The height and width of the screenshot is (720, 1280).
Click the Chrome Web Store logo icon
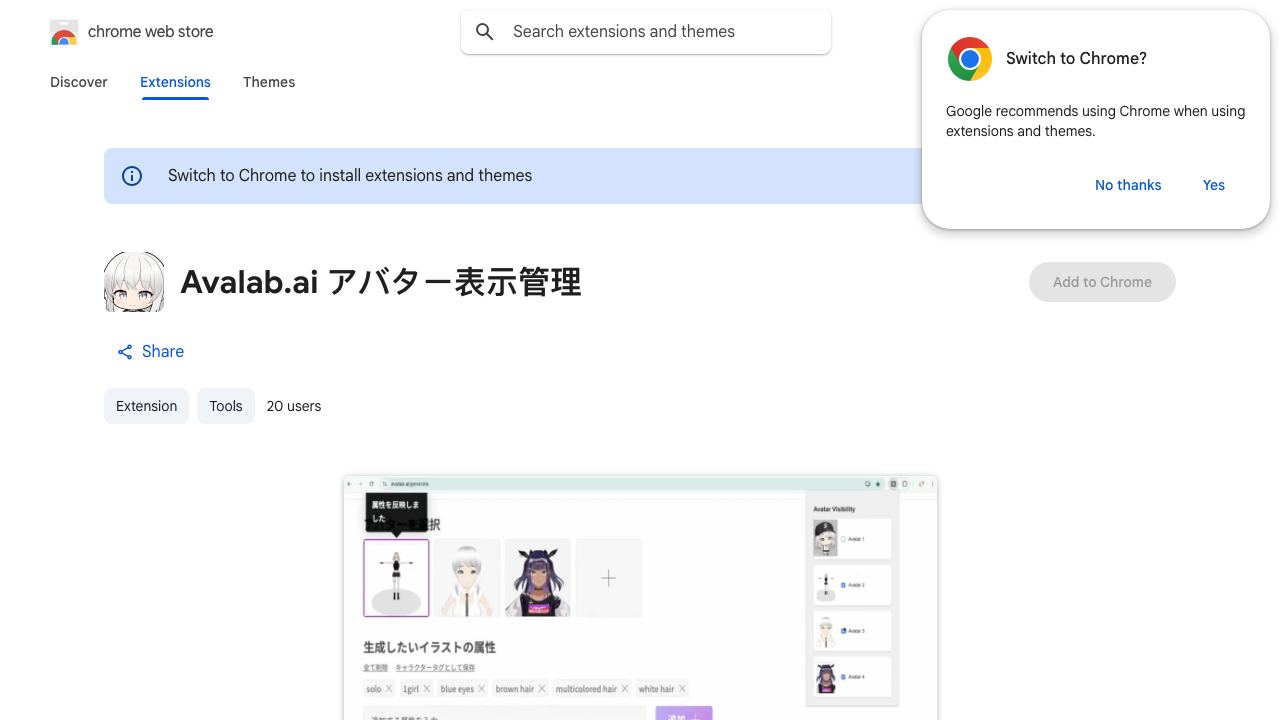tap(64, 32)
